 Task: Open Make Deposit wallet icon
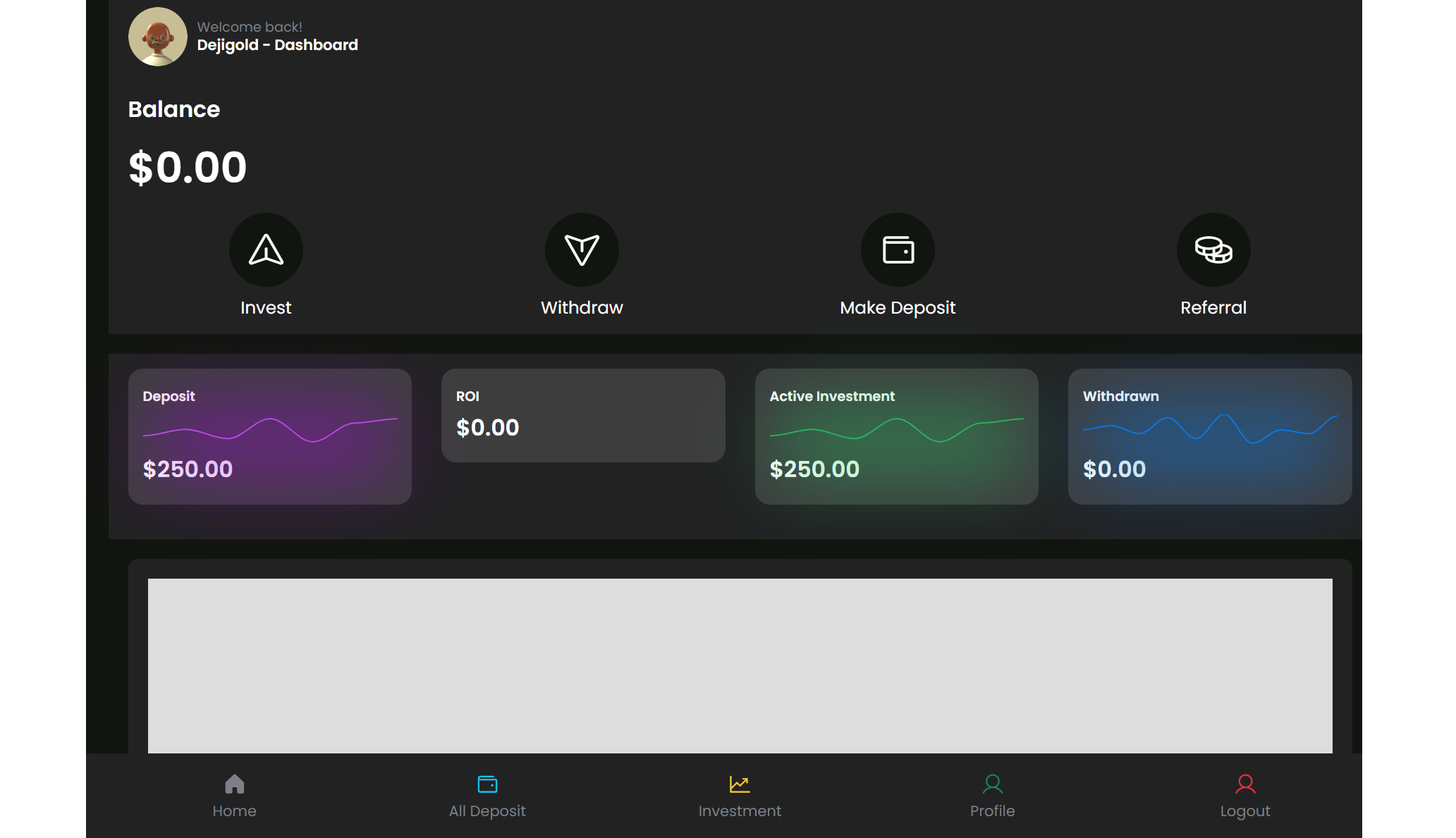click(898, 249)
